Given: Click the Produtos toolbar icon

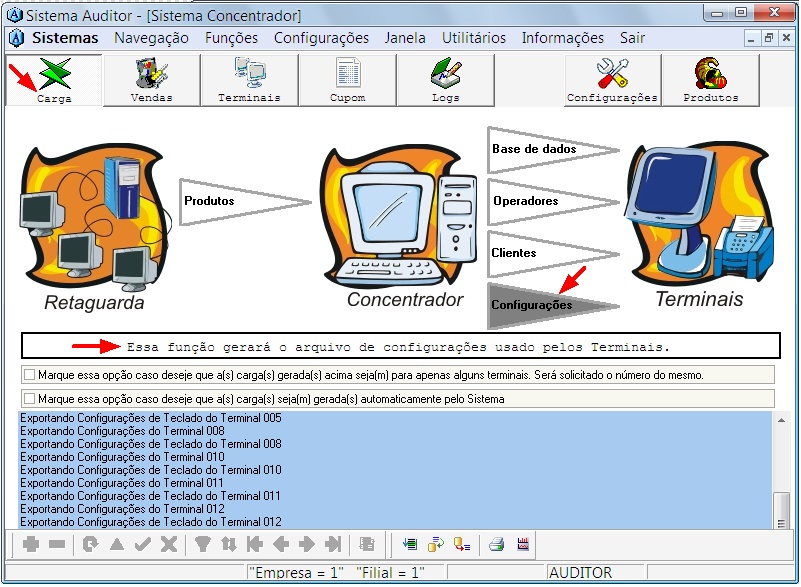Looking at the screenshot, I should 710,80.
